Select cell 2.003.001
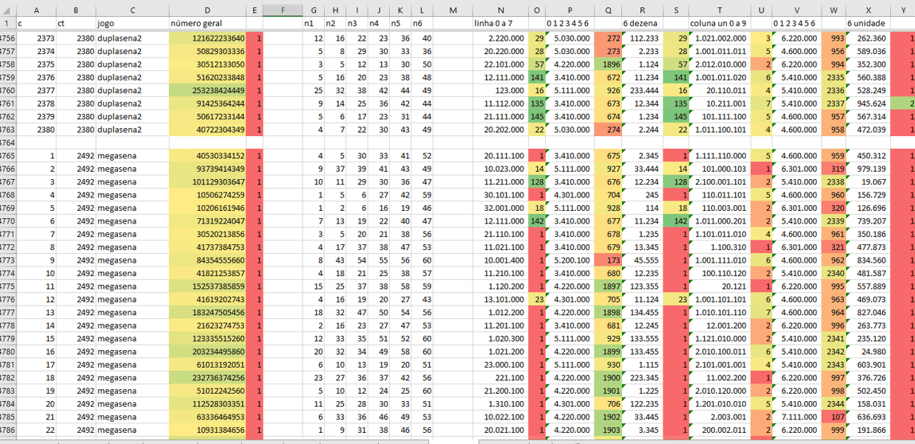 [x=720, y=417]
